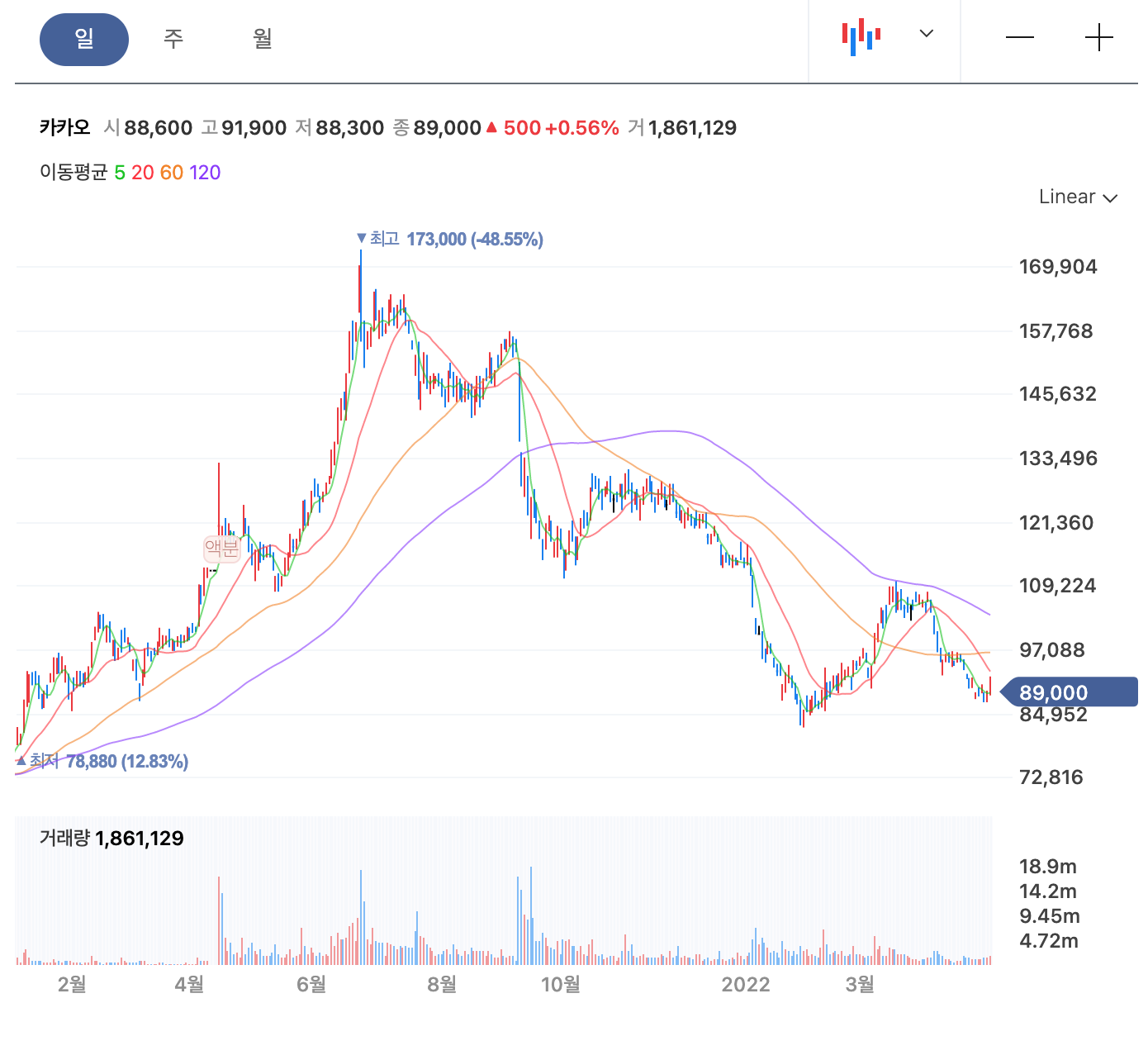Click the 18.9m volume axis label

click(x=1048, y=867)
